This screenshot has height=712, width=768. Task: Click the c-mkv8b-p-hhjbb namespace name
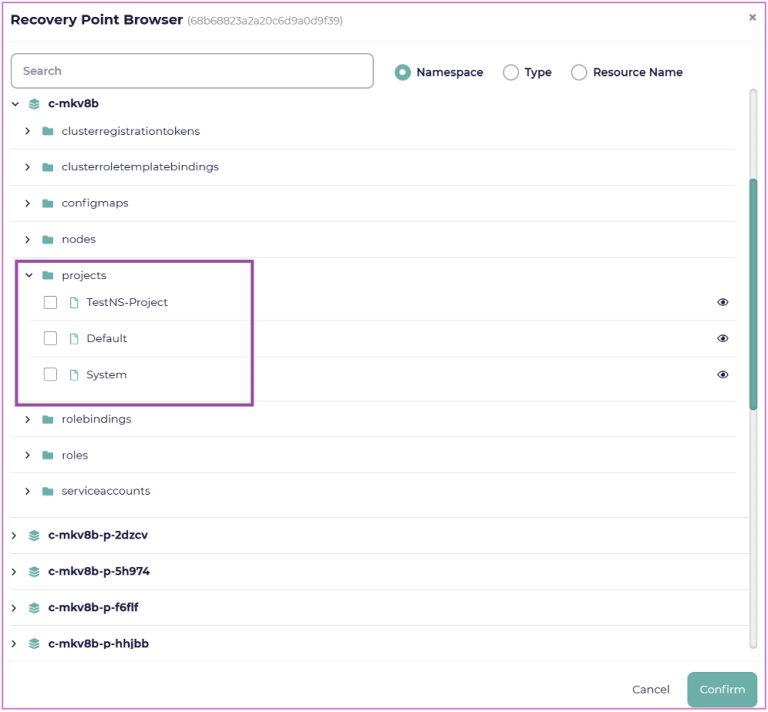(98, 644)
